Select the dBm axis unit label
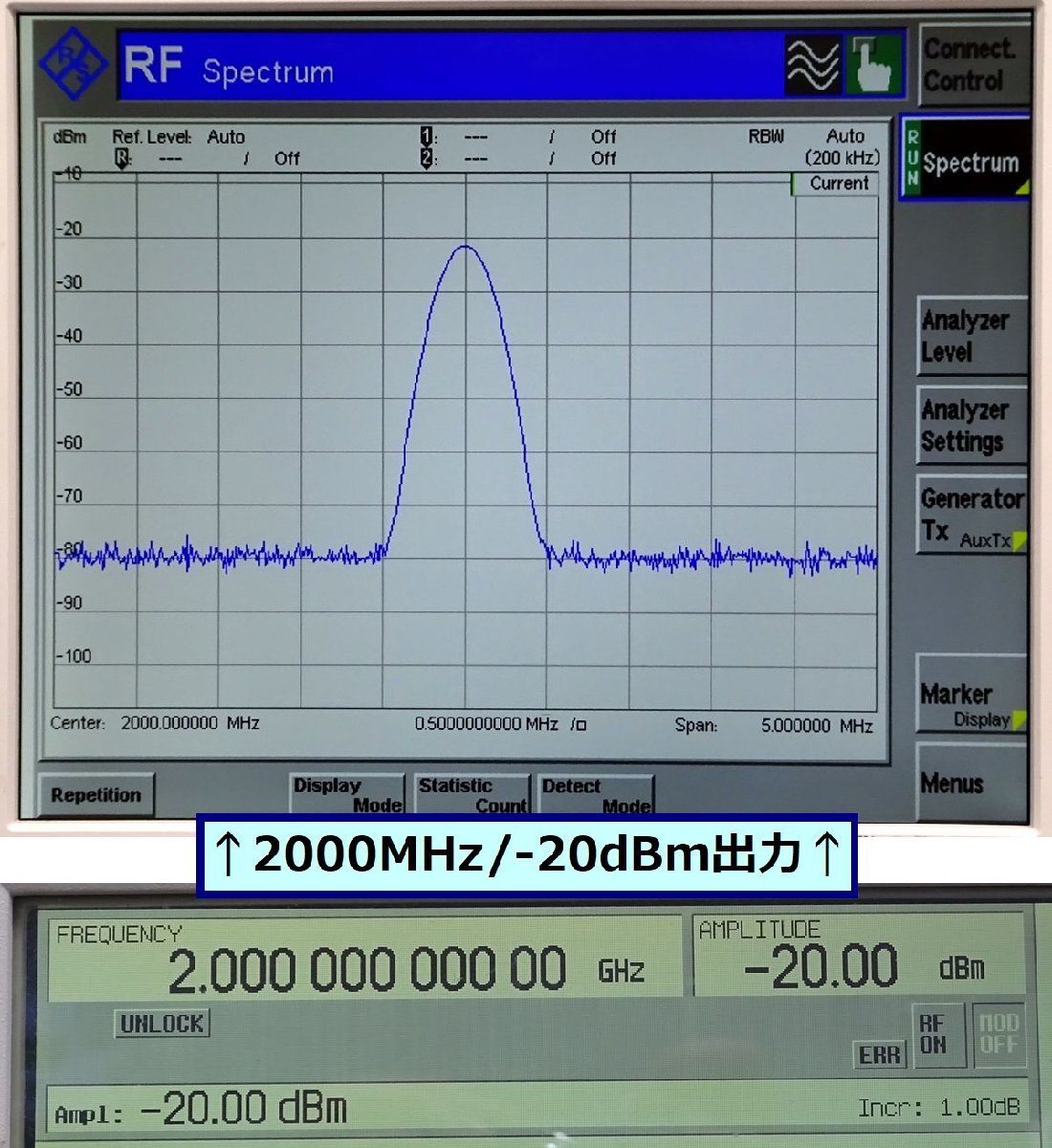This screenshot has width=1052, height=1148. coord(70,137)
